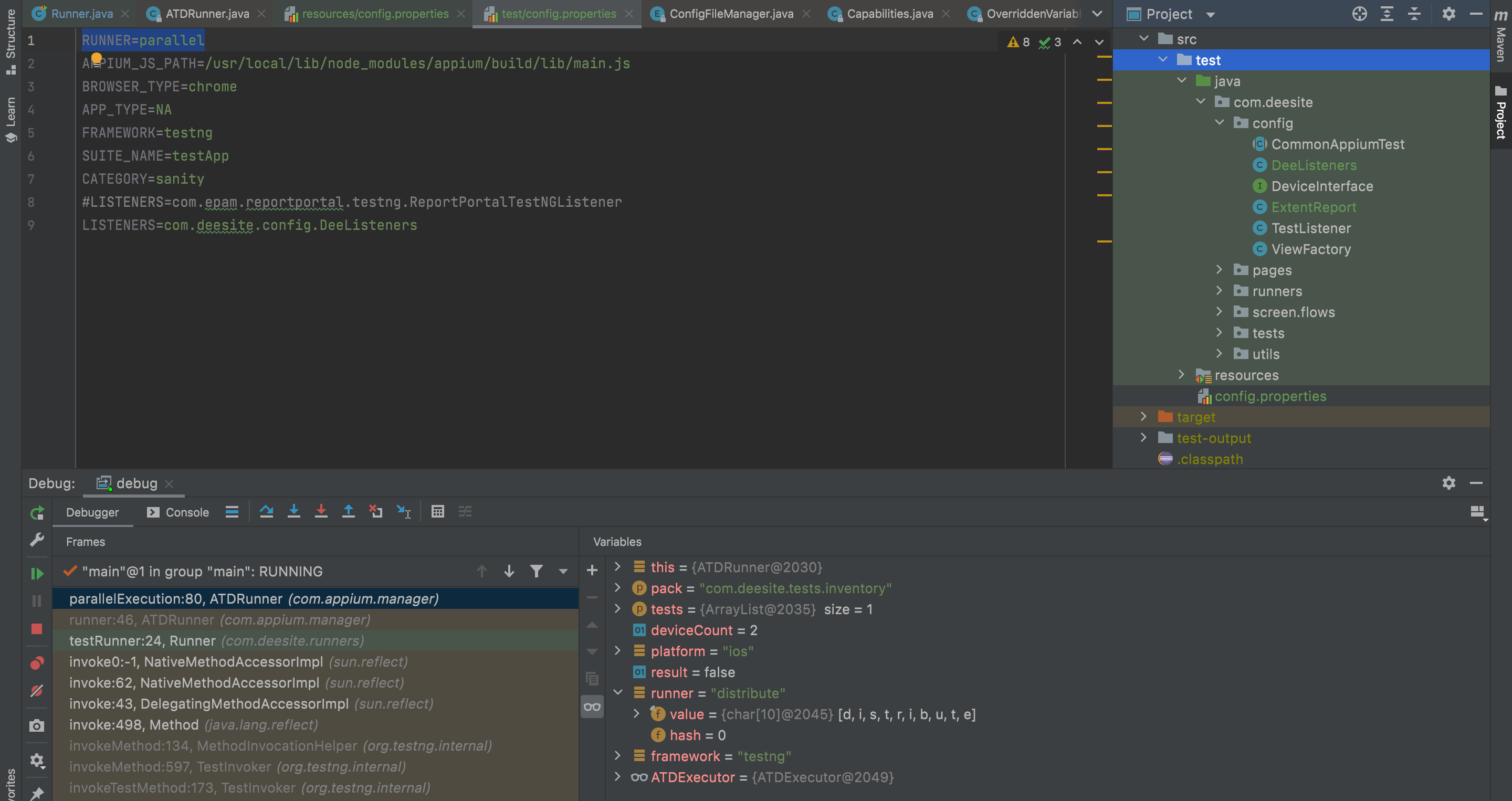Expand the pages folder in project tree
Viewport: 1512px width, 801px height.
pyautogui.click(x=1219, y=270)
